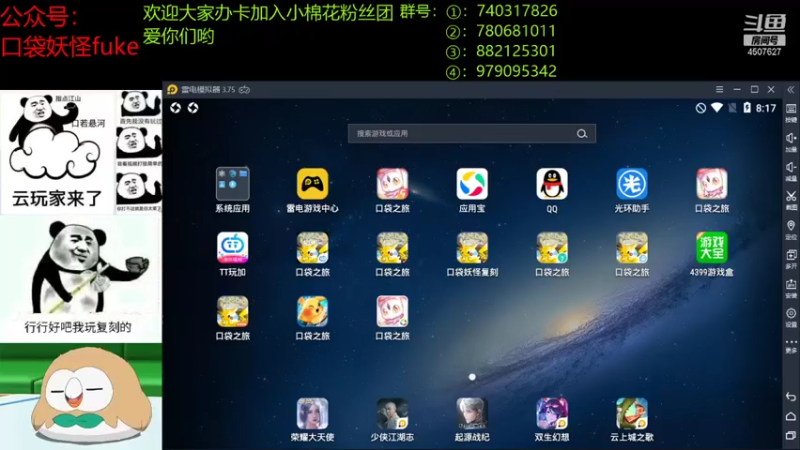Open the QQ penguin app
800x450 pixels.
[x=552, y=184]
